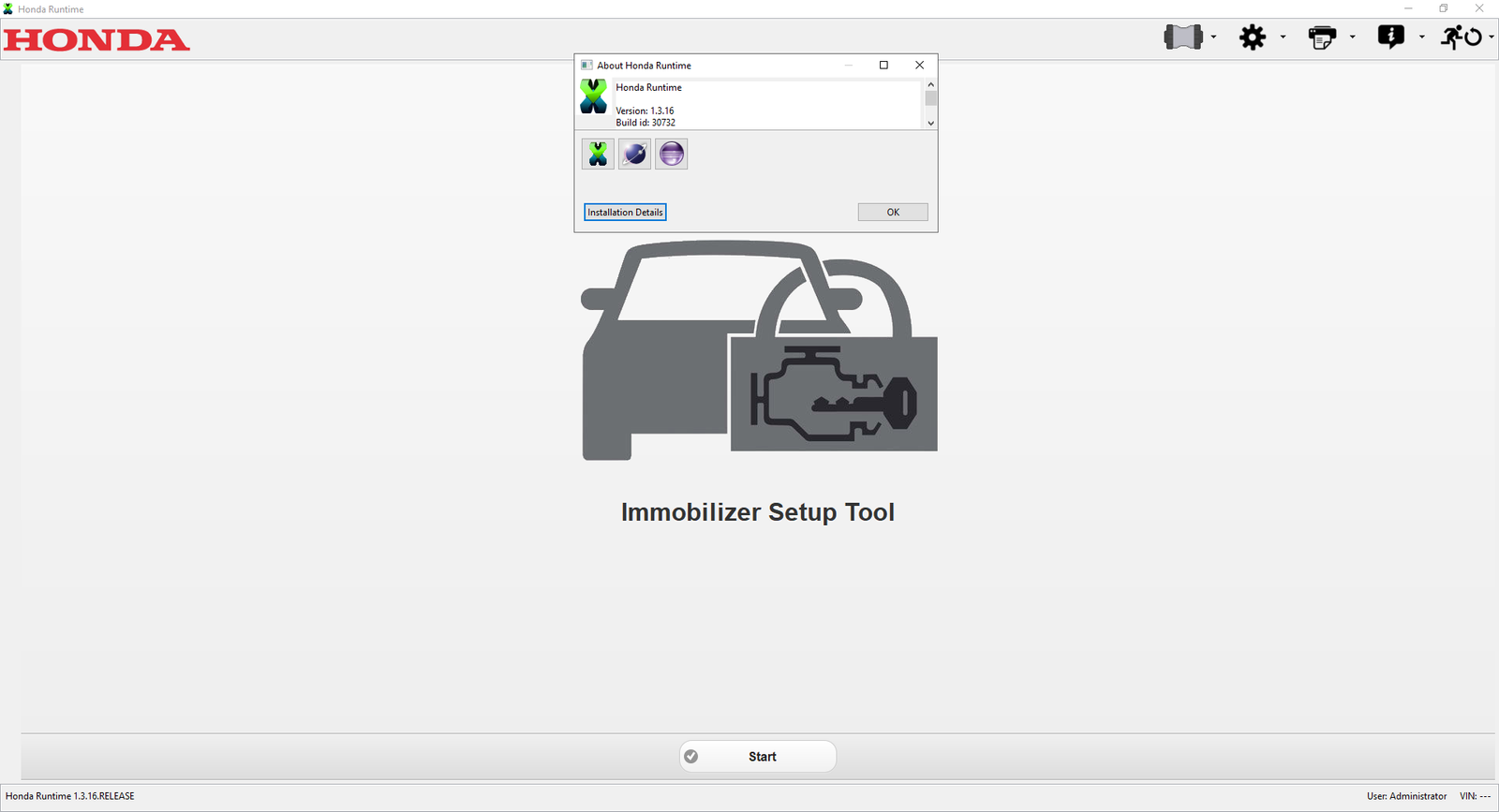Click the large Honda Runtime logo in About dialog

click(x=593, y=96)
